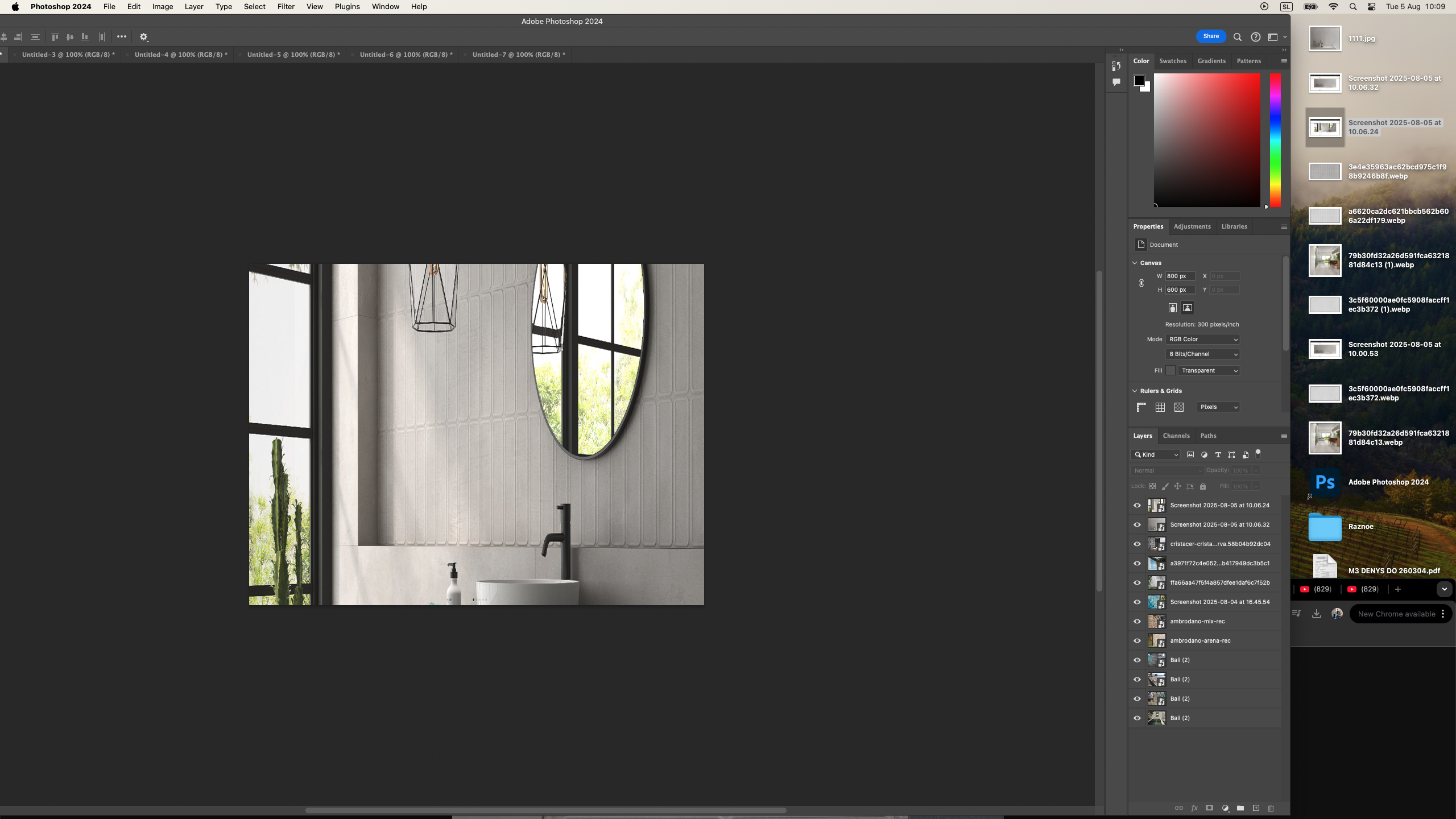Open Photoshop search magnifier icon
This screenshot has height=819, width=1456.
[x=1237, y=37]
